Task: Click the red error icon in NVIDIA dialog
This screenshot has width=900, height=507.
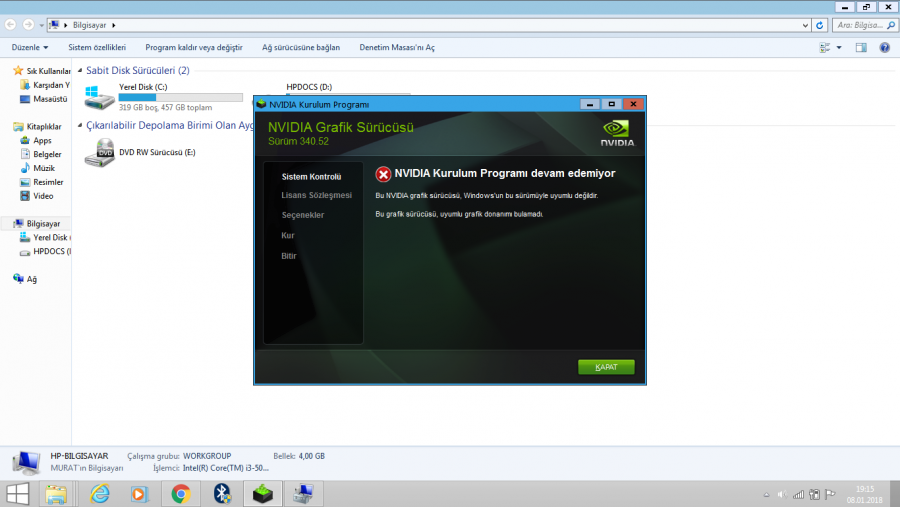Action: 383,174
